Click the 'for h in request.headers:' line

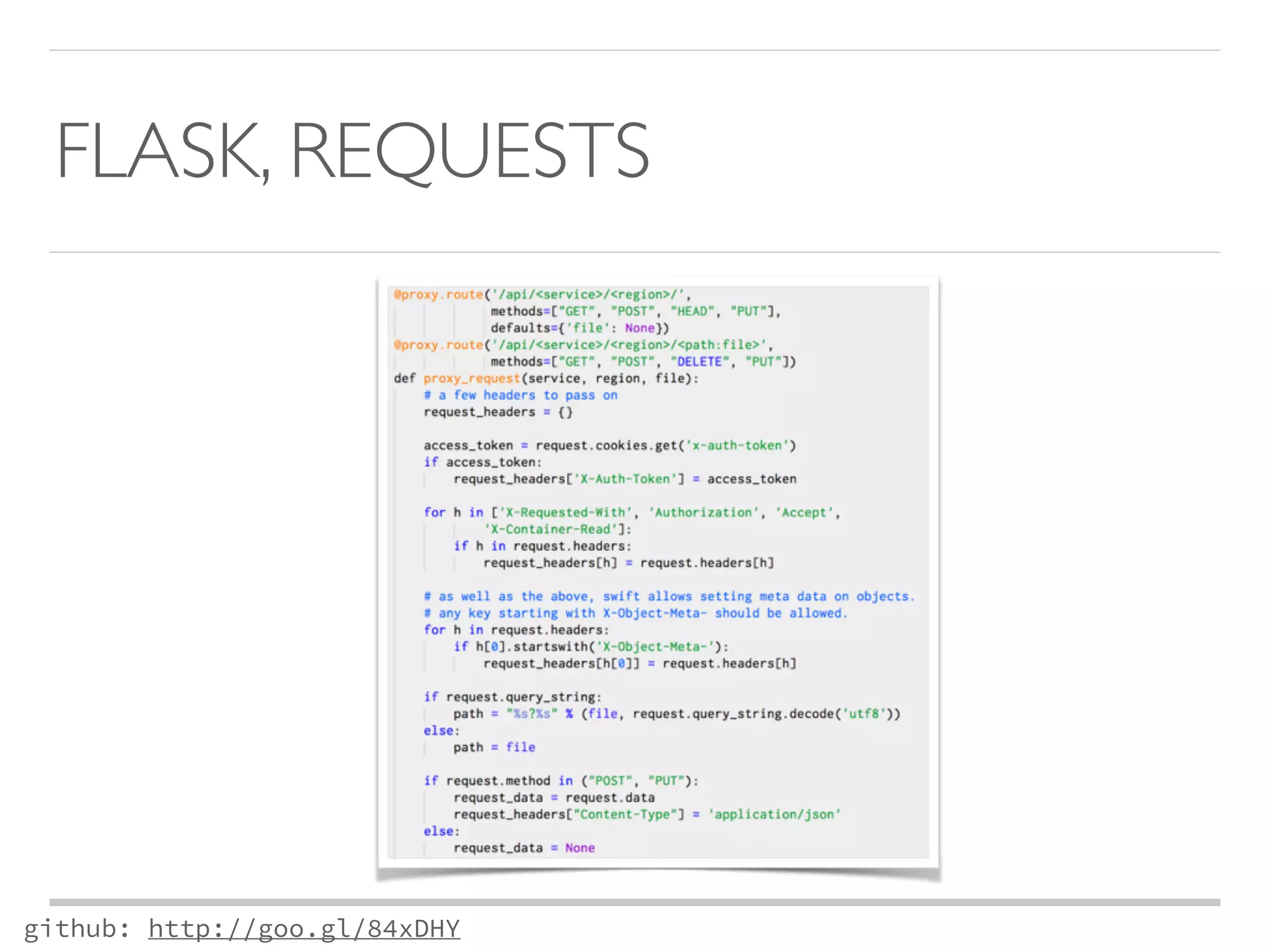point(517,630)
